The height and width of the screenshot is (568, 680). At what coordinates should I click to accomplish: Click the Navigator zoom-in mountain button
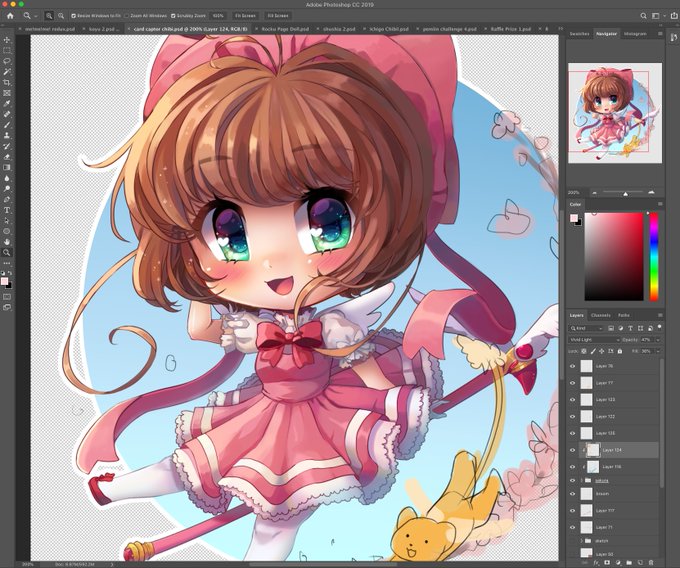tap(651, 193)
